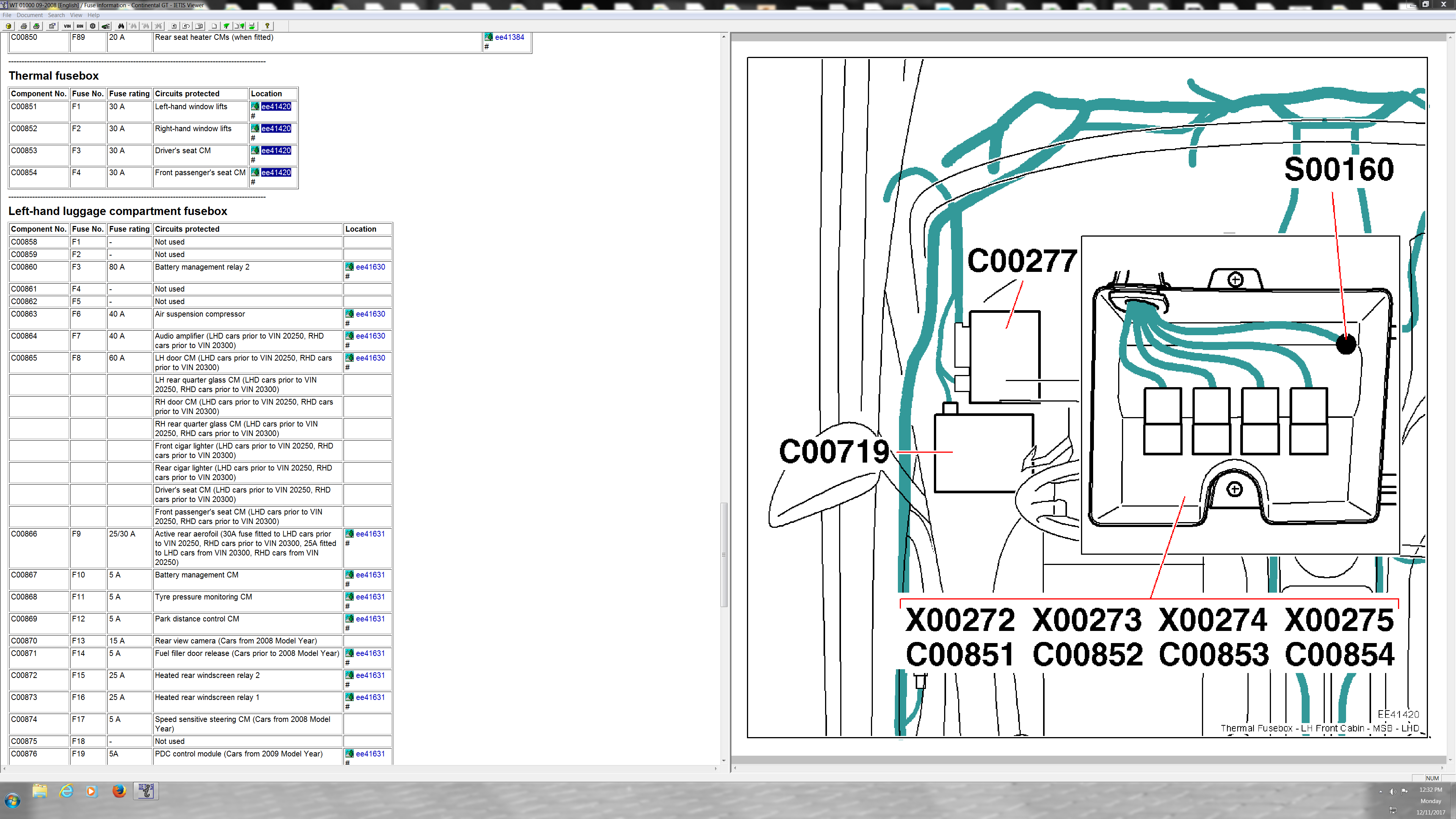Click the properties sheet toolbar icon
Viewport: 1456px width, 819px height.
point(52,26)
